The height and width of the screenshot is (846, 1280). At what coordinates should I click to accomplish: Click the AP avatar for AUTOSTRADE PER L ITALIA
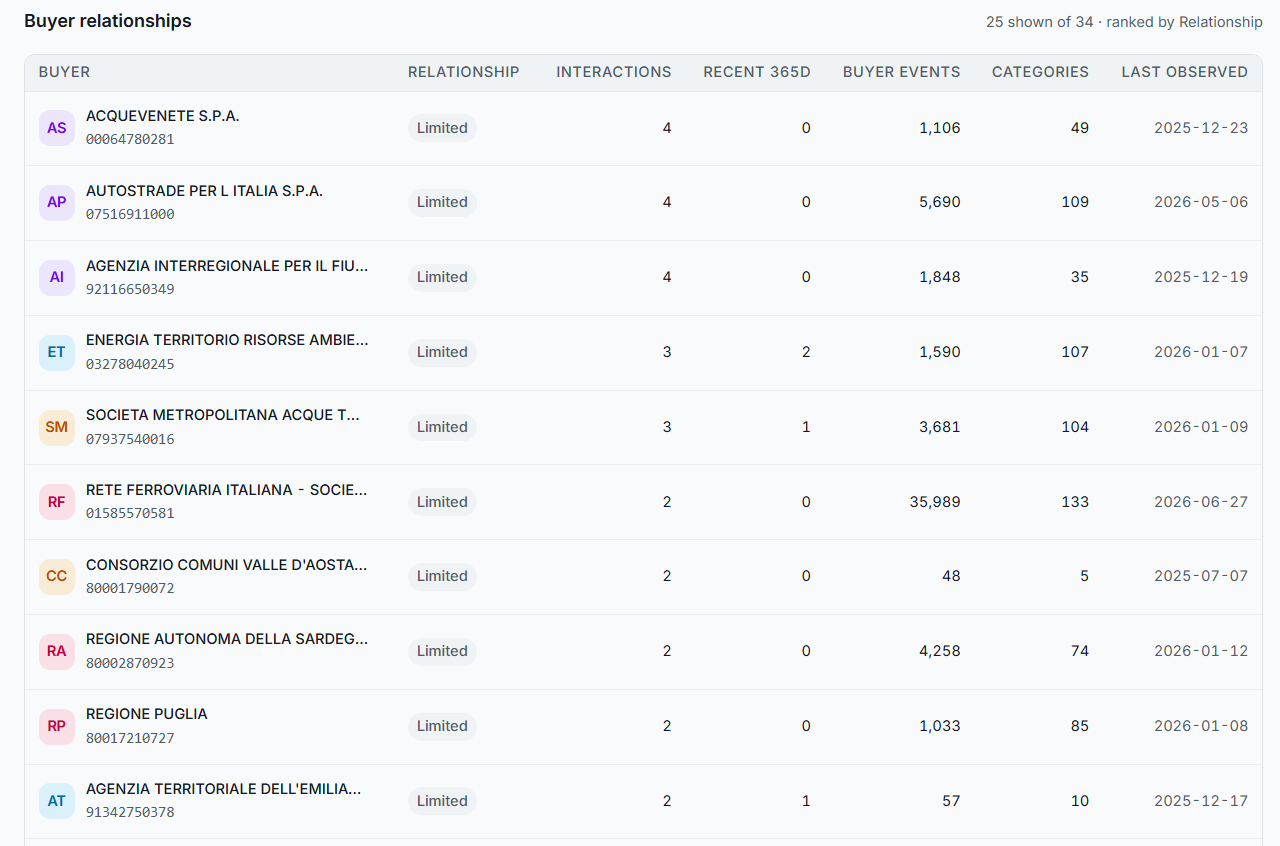pyautogui.click(x=57, y=202)
